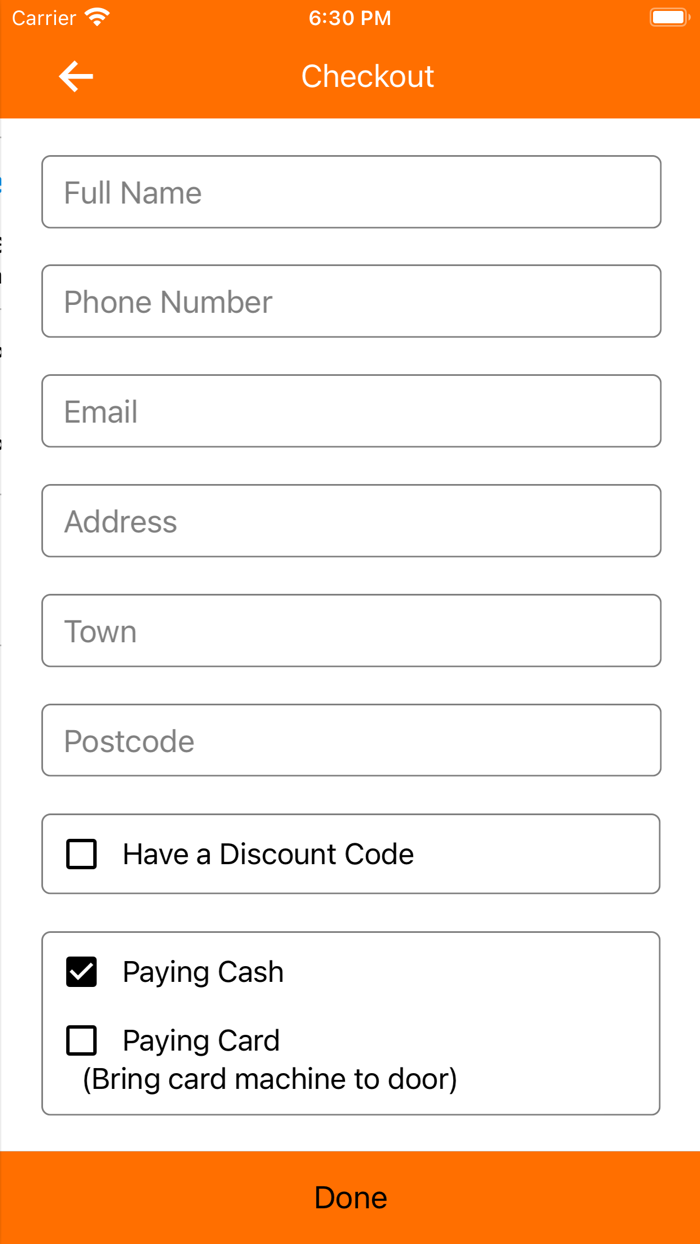Tap the 'Paying Cash' label text
700x1244 pixels.
point(203,972)
